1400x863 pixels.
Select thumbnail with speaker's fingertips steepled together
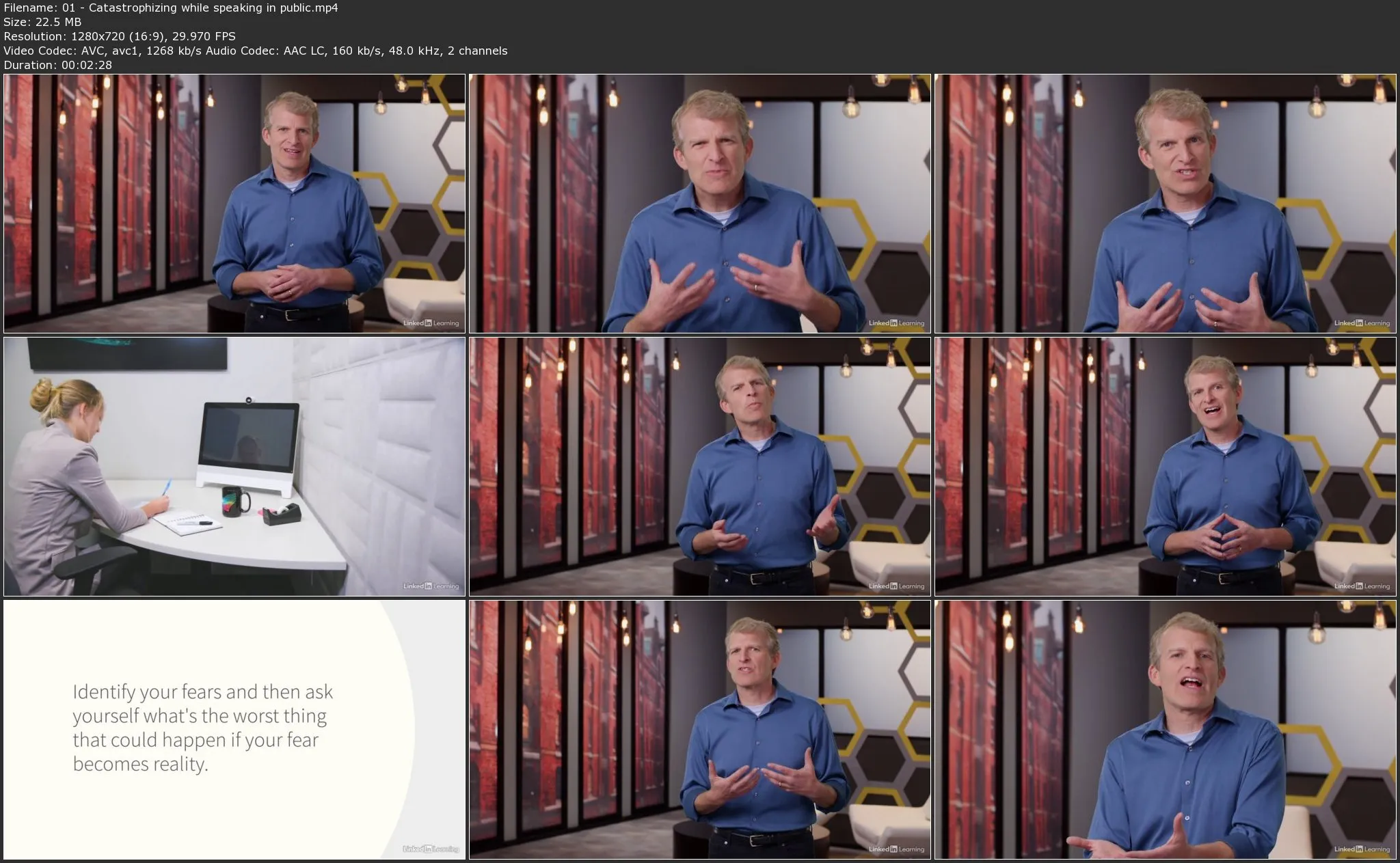click(1166, 467)
